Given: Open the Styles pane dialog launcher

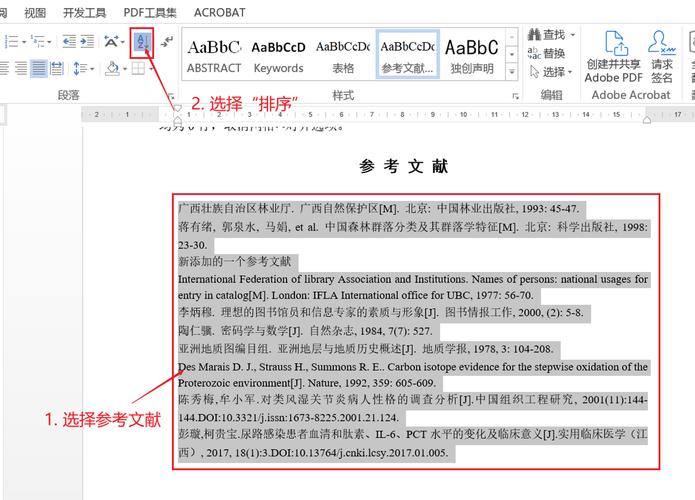Looking at the screenshot, I should pyautogui.click(x=515, y=96).
